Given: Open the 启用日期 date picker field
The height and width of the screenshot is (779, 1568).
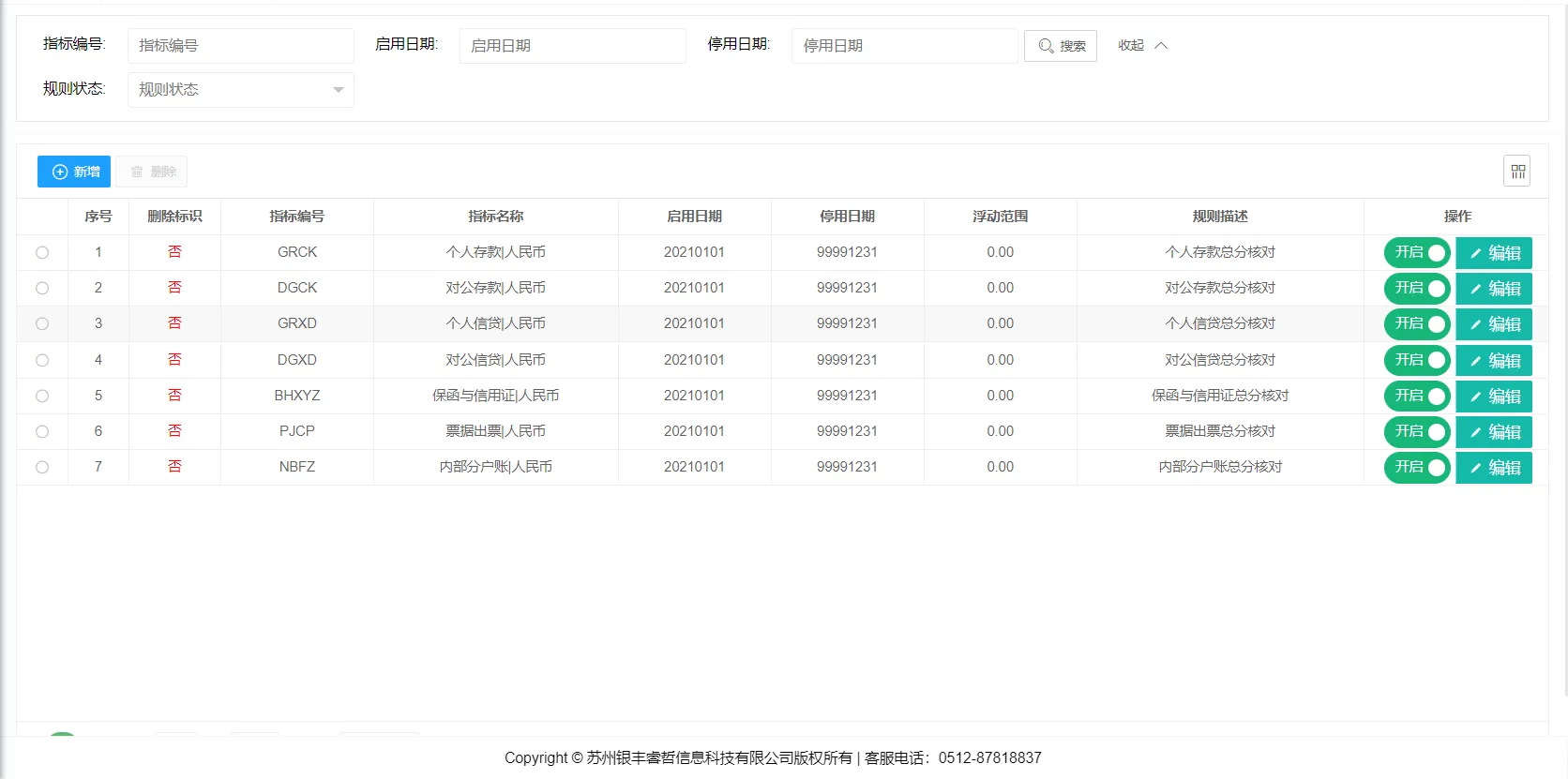Looking at the screenshot, I should [572, 46].
